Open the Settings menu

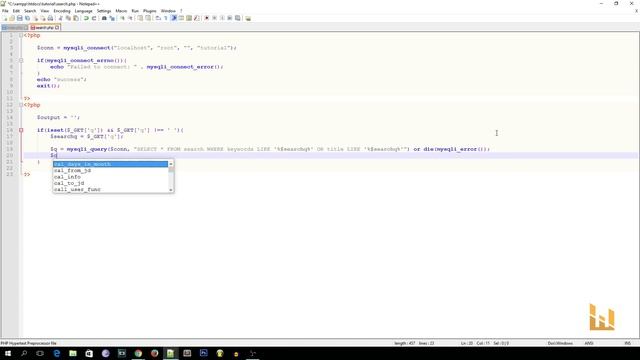(104, 11)
